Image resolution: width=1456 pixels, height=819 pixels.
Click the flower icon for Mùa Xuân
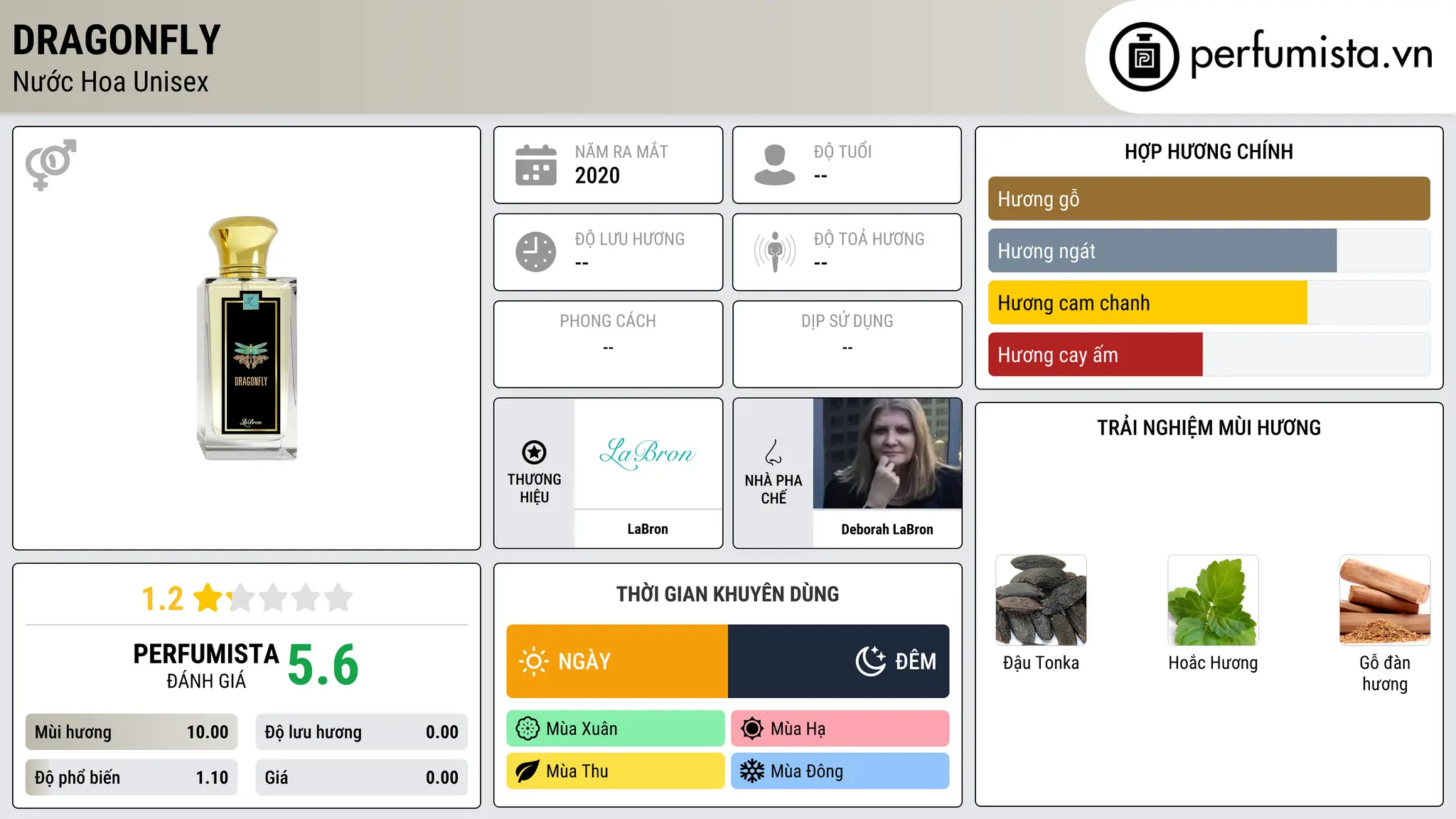[x=528, y=729]
